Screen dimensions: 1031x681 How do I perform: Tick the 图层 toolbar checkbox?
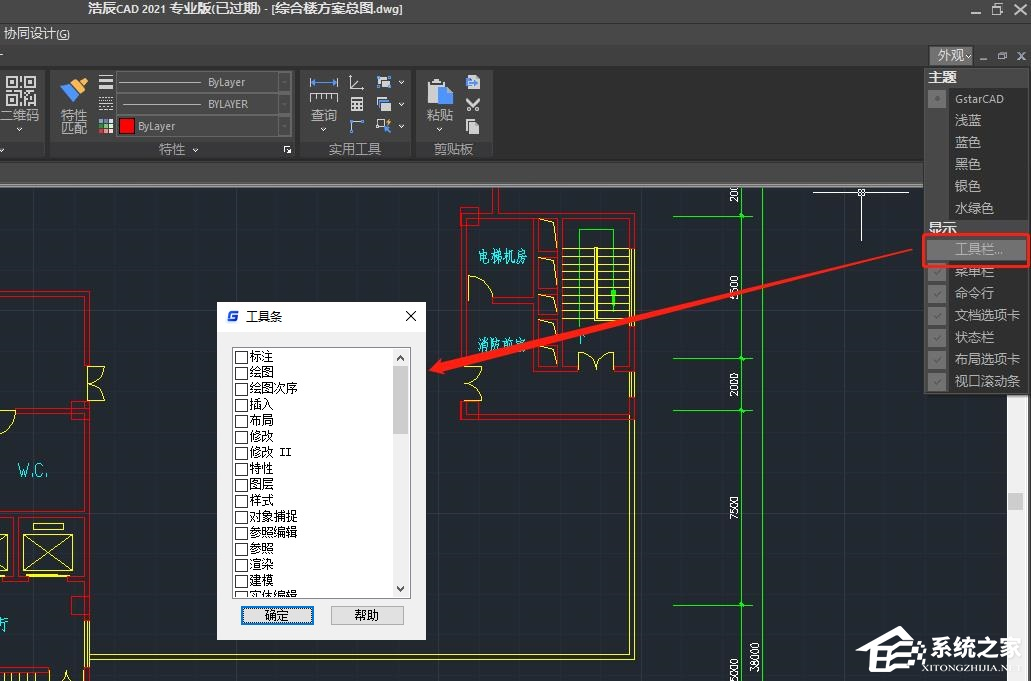241,485
